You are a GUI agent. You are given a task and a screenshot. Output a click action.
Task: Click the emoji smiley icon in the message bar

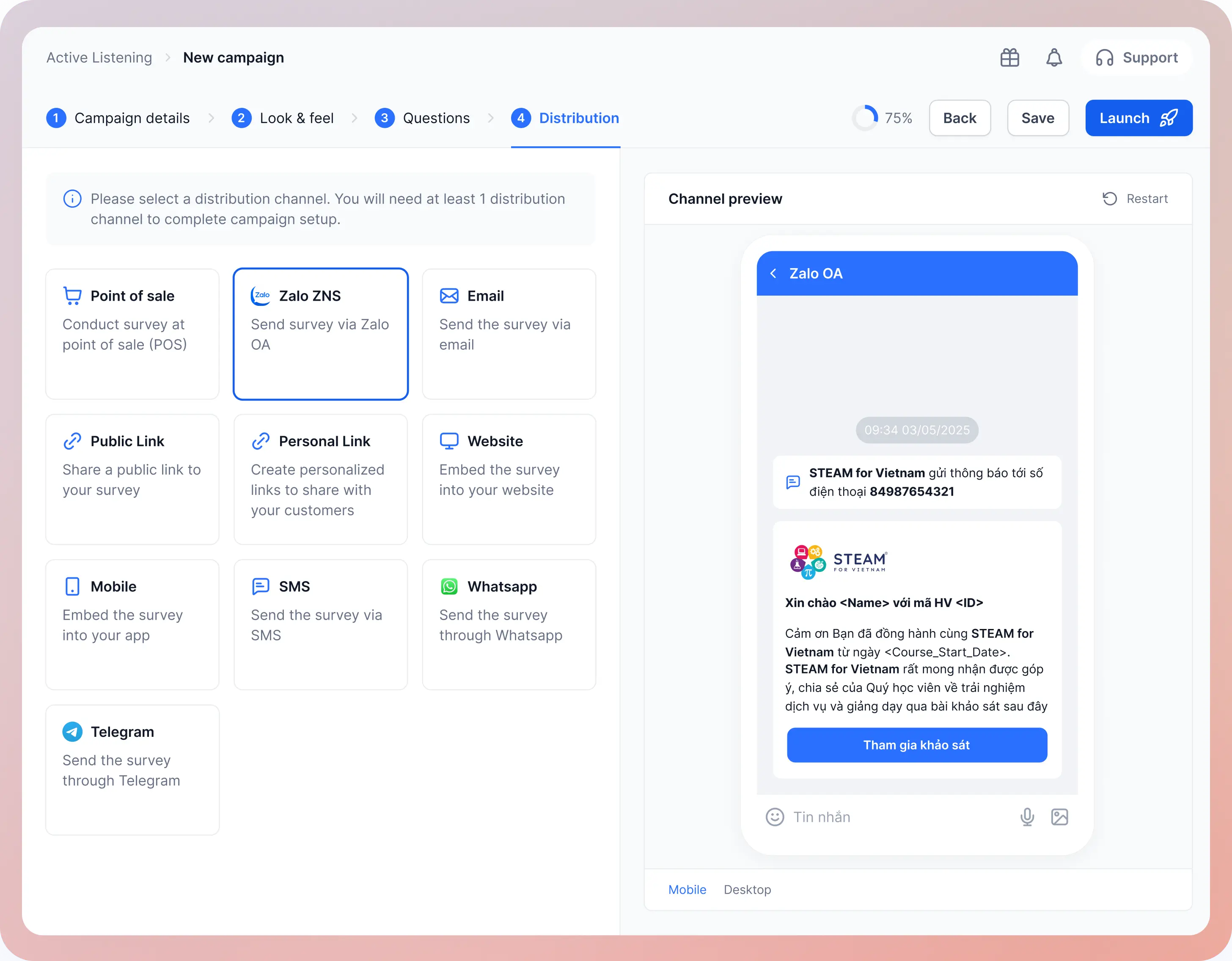coord(775,817)
